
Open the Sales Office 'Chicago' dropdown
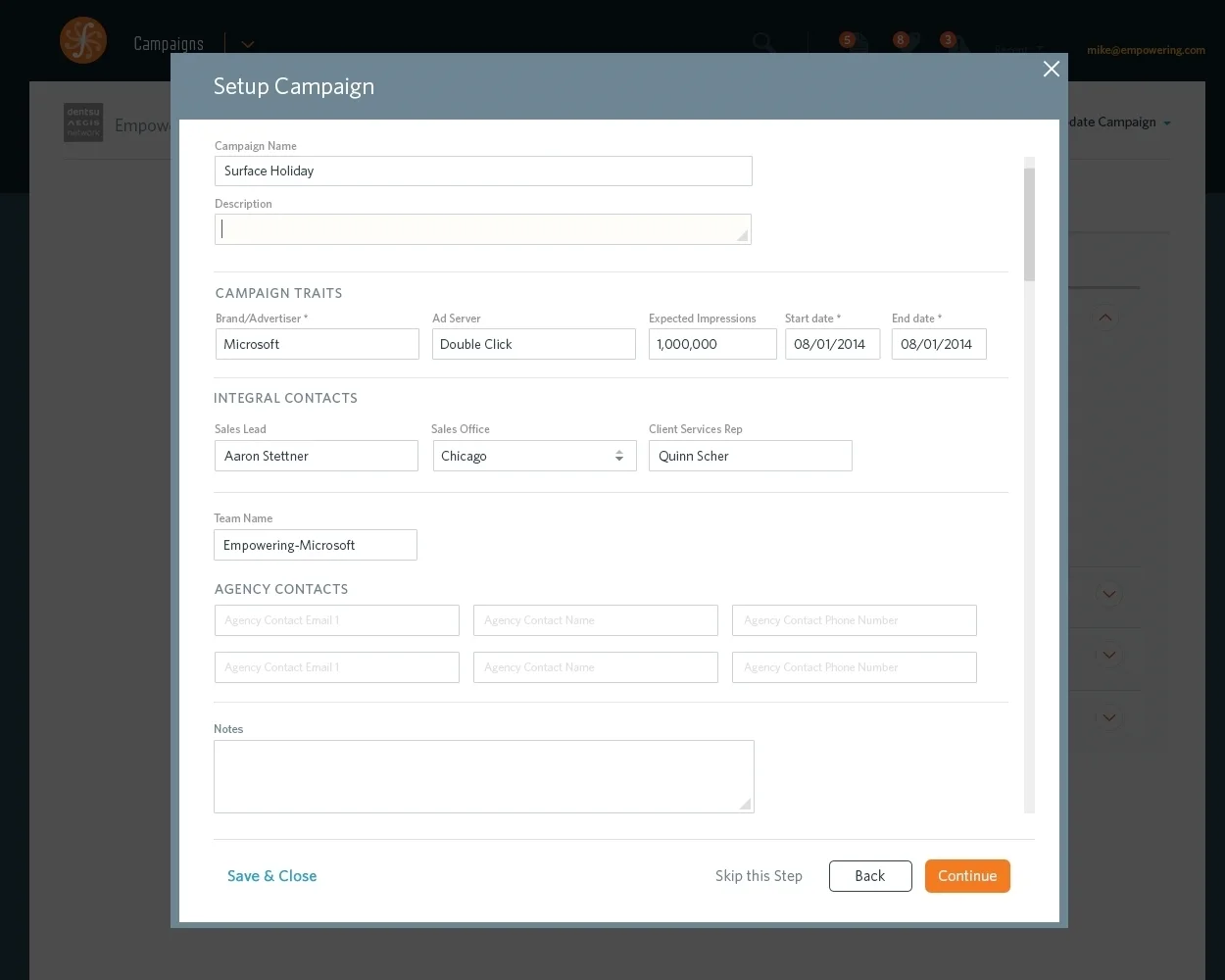coord(535,456)
